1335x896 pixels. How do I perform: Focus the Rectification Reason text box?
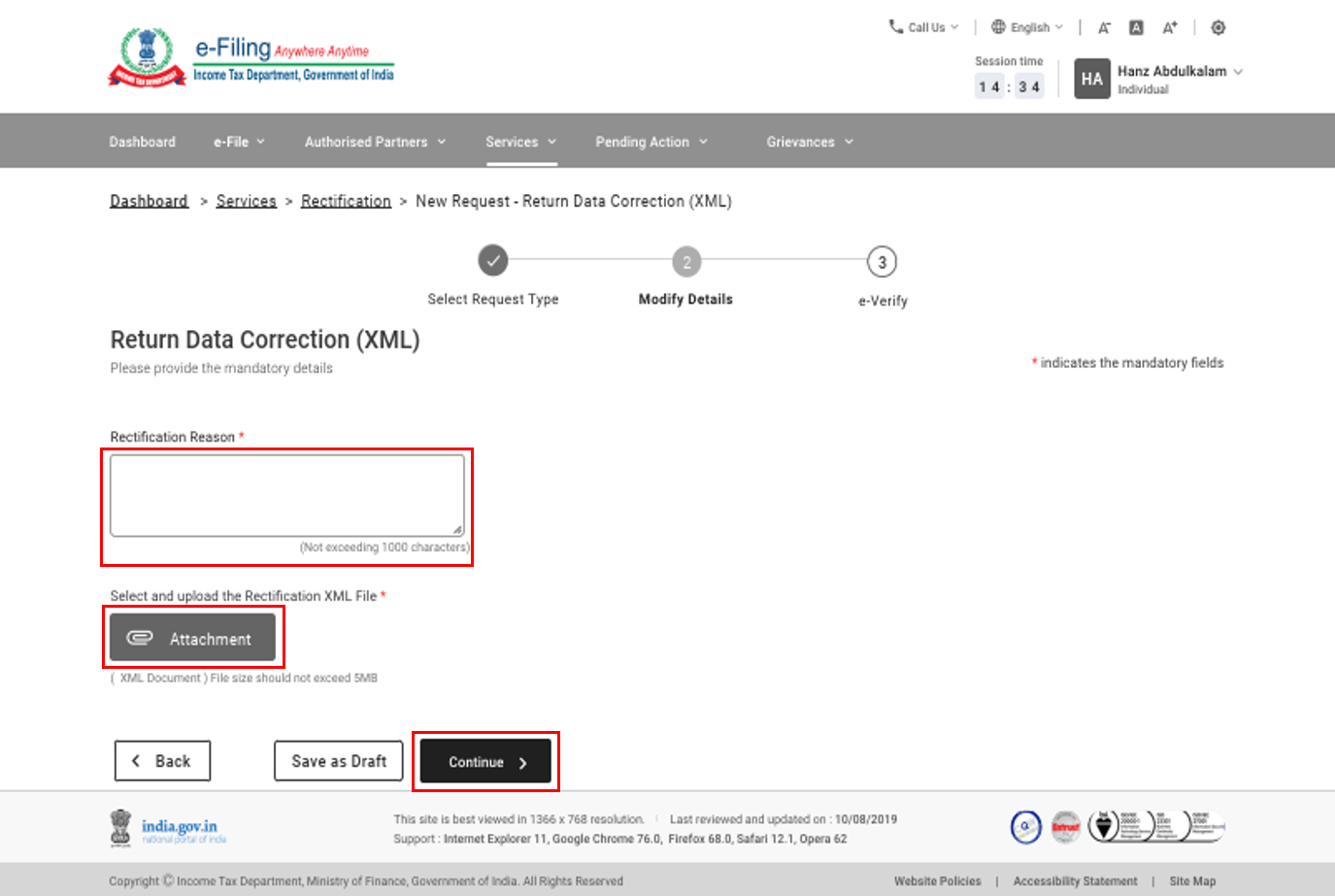286,495
